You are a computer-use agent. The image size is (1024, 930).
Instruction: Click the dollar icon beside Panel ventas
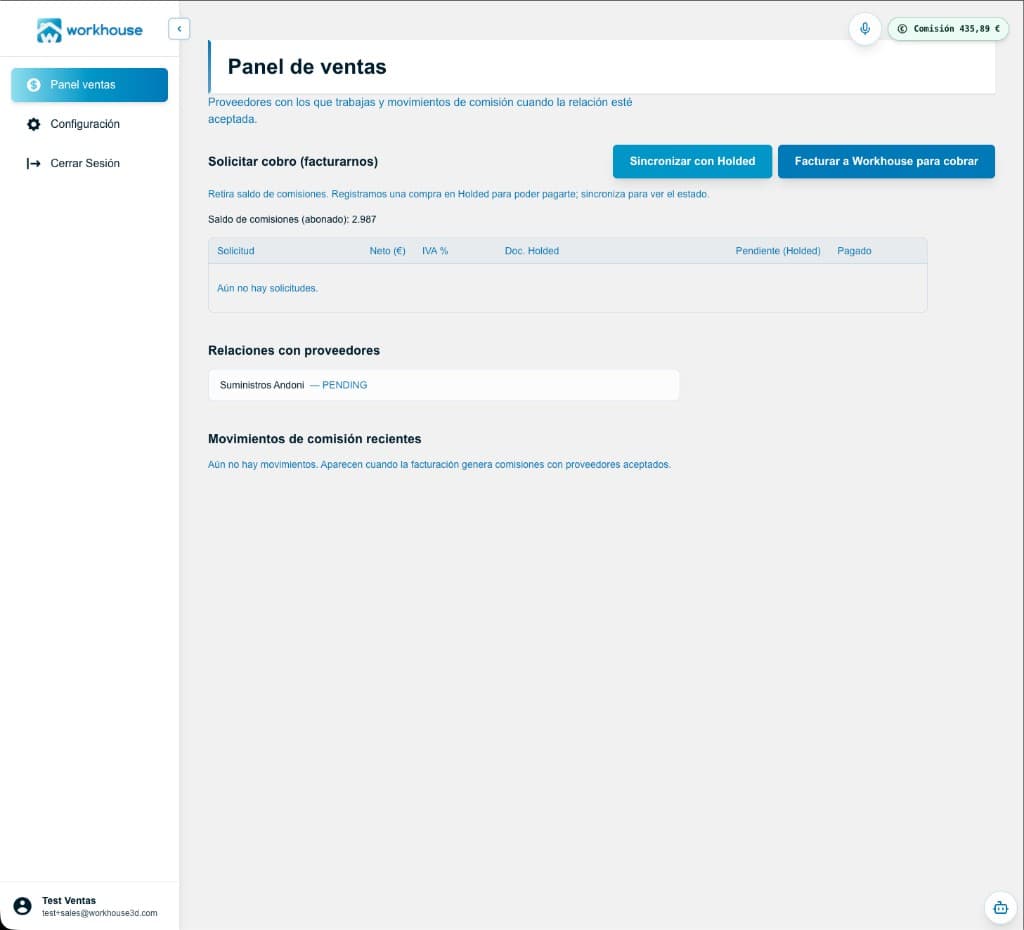[x=33, y=85]
